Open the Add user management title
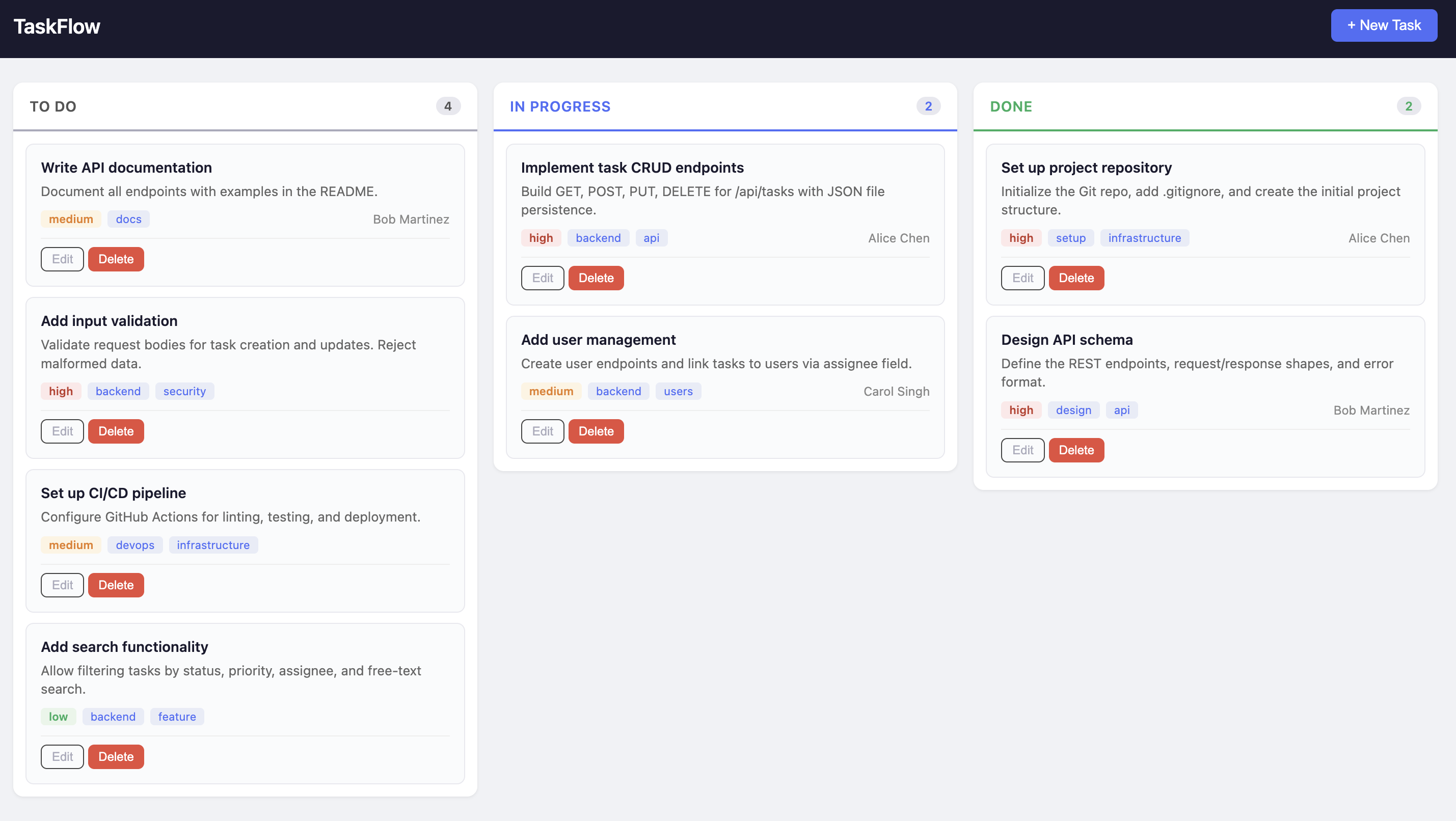1456x821 pixels. pos(598,340)
